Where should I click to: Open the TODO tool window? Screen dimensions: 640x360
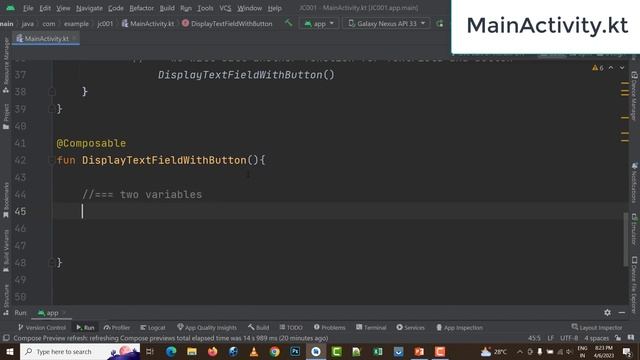[x=291, y=327]
